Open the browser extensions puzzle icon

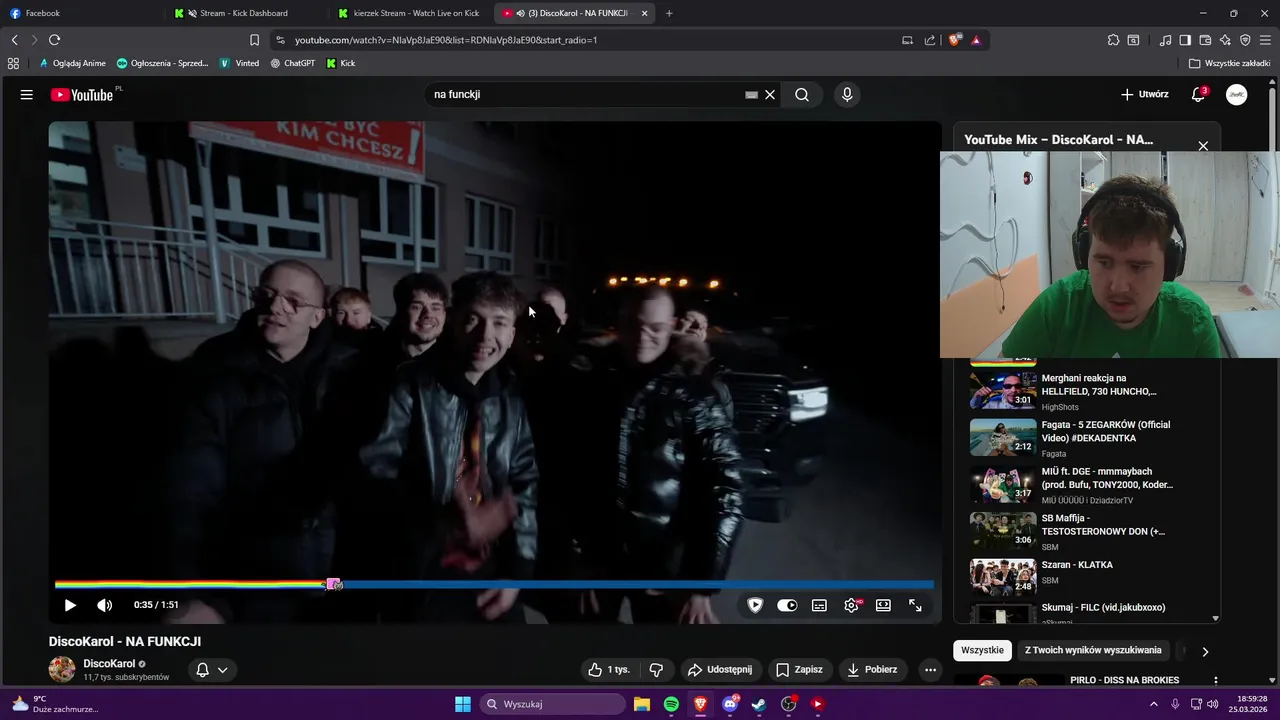coord(1113,40)
